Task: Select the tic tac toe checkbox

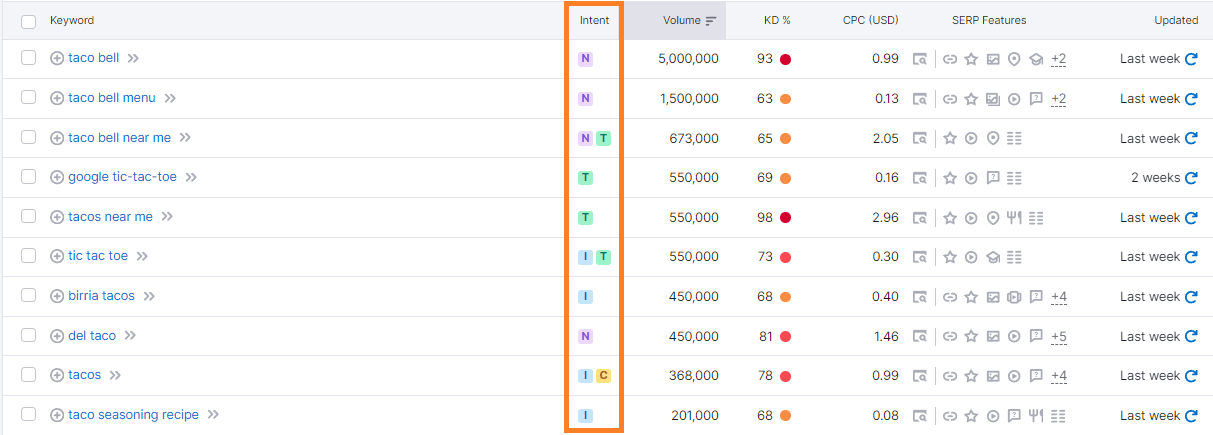Action: (x=28, y=256)
